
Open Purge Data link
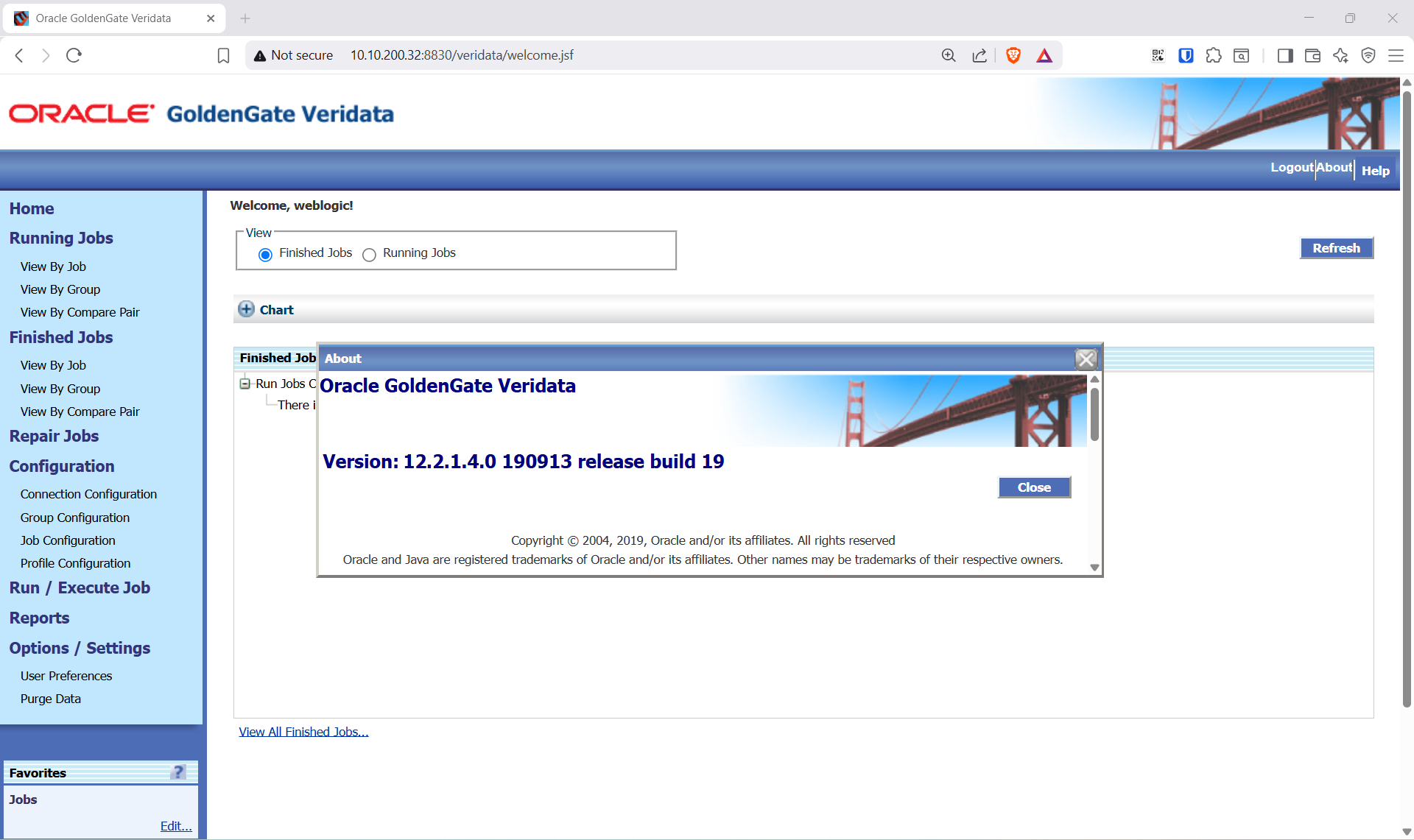click(x=51, y=699)
